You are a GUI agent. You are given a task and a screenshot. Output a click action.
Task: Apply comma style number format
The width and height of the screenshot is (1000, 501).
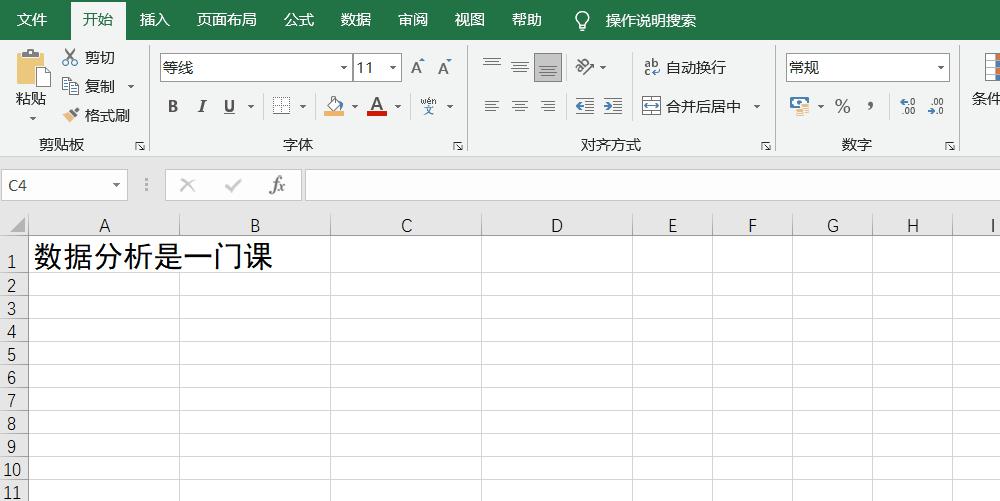click(870, 106)
